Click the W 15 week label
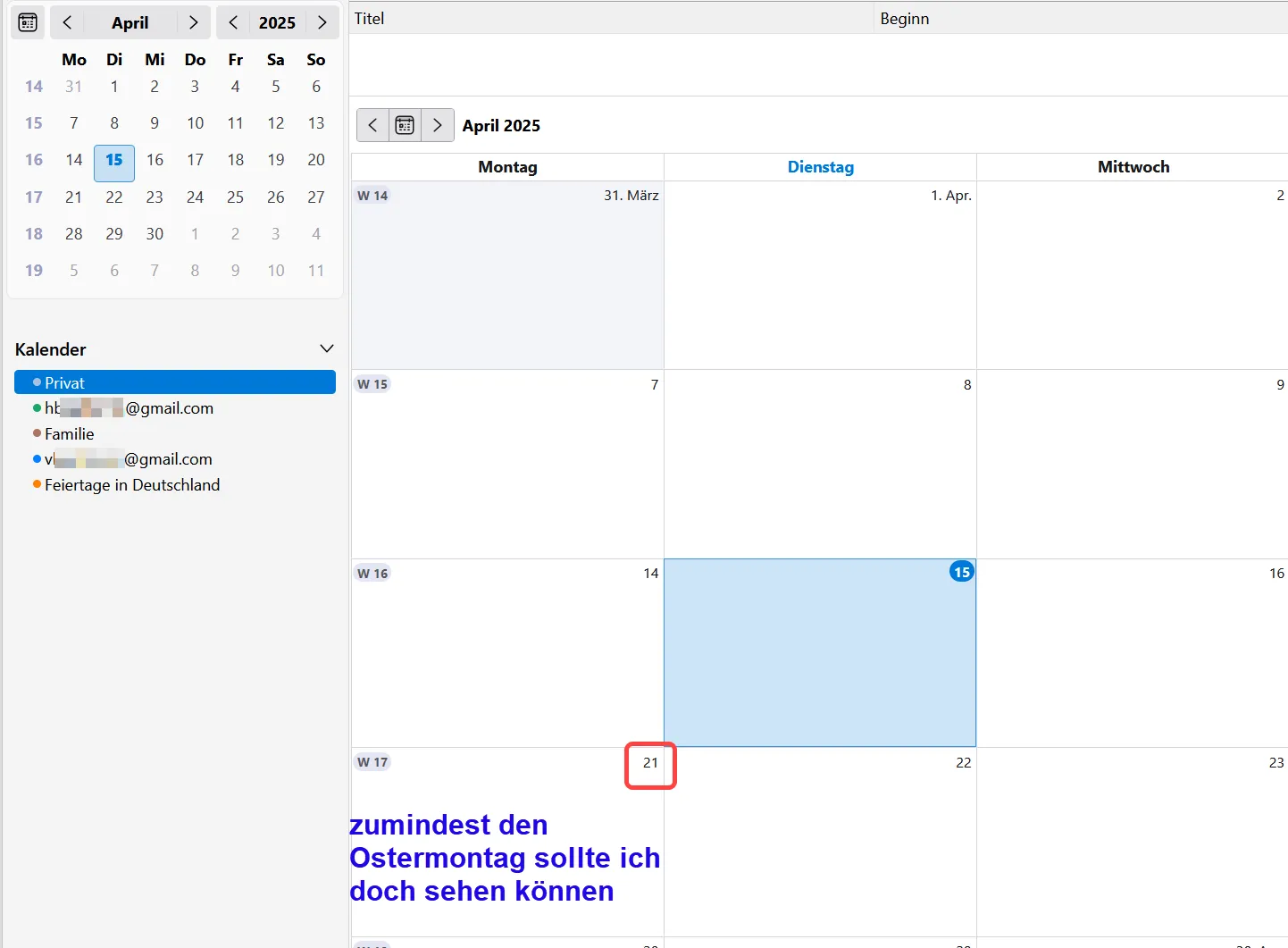 [372, 384]
